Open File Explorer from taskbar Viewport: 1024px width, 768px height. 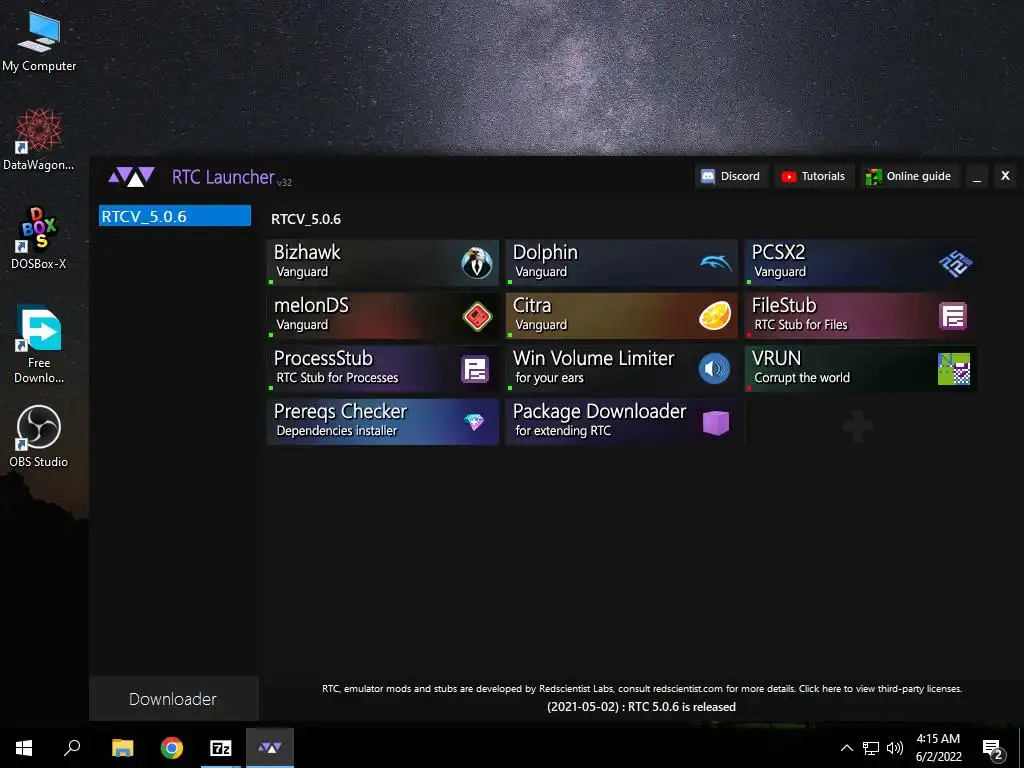click(x=122, y=748)
